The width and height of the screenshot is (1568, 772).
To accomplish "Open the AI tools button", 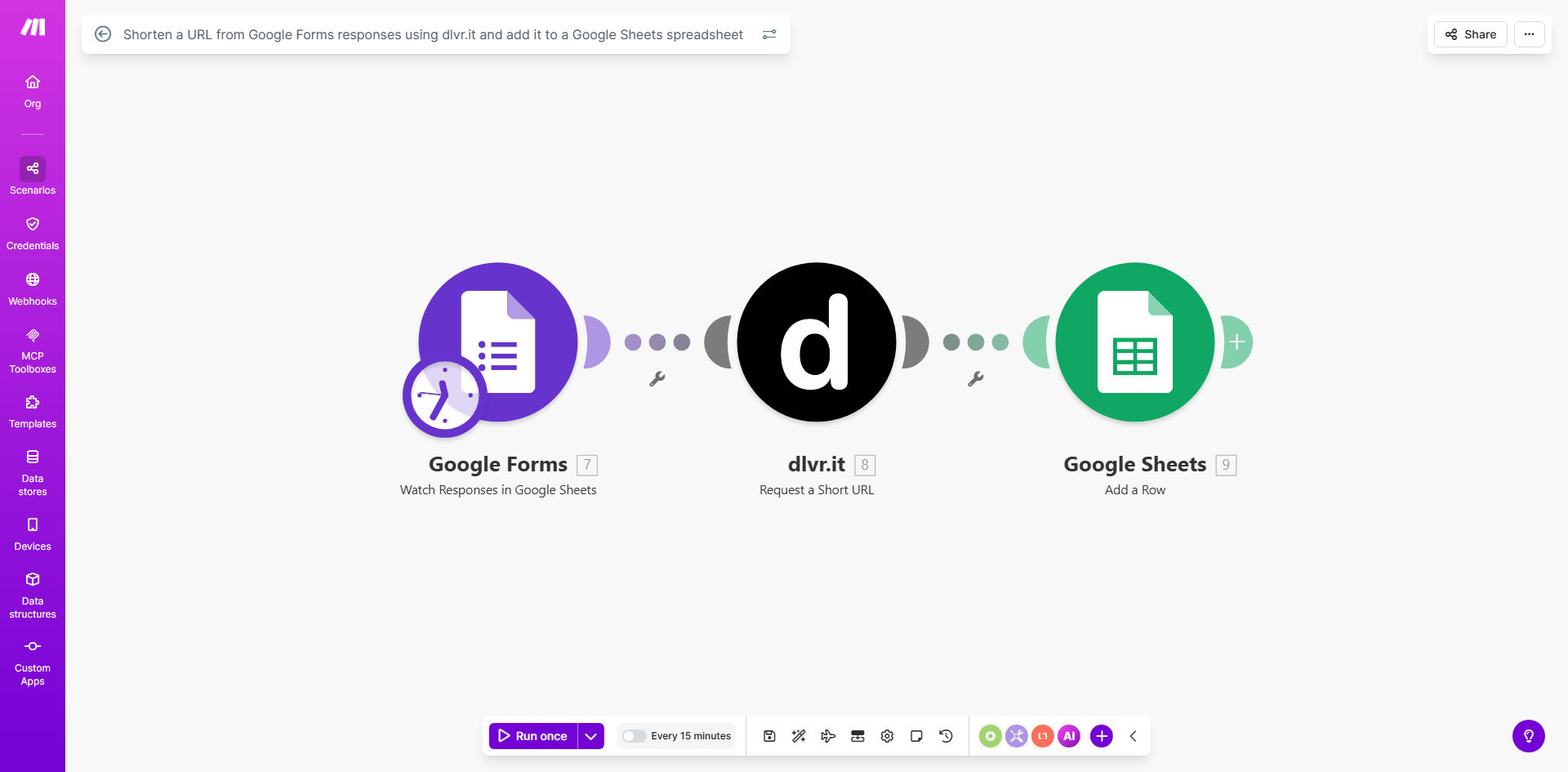I will click(x=1069, y=736).
